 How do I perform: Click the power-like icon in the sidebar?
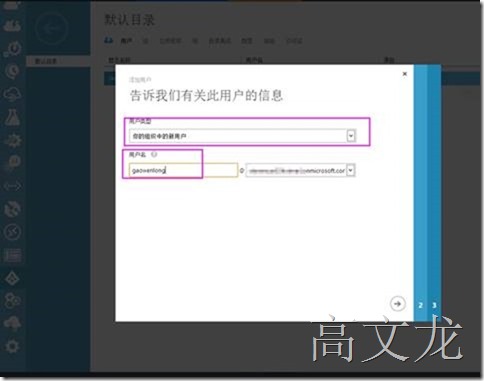click(x=13, y=49)
